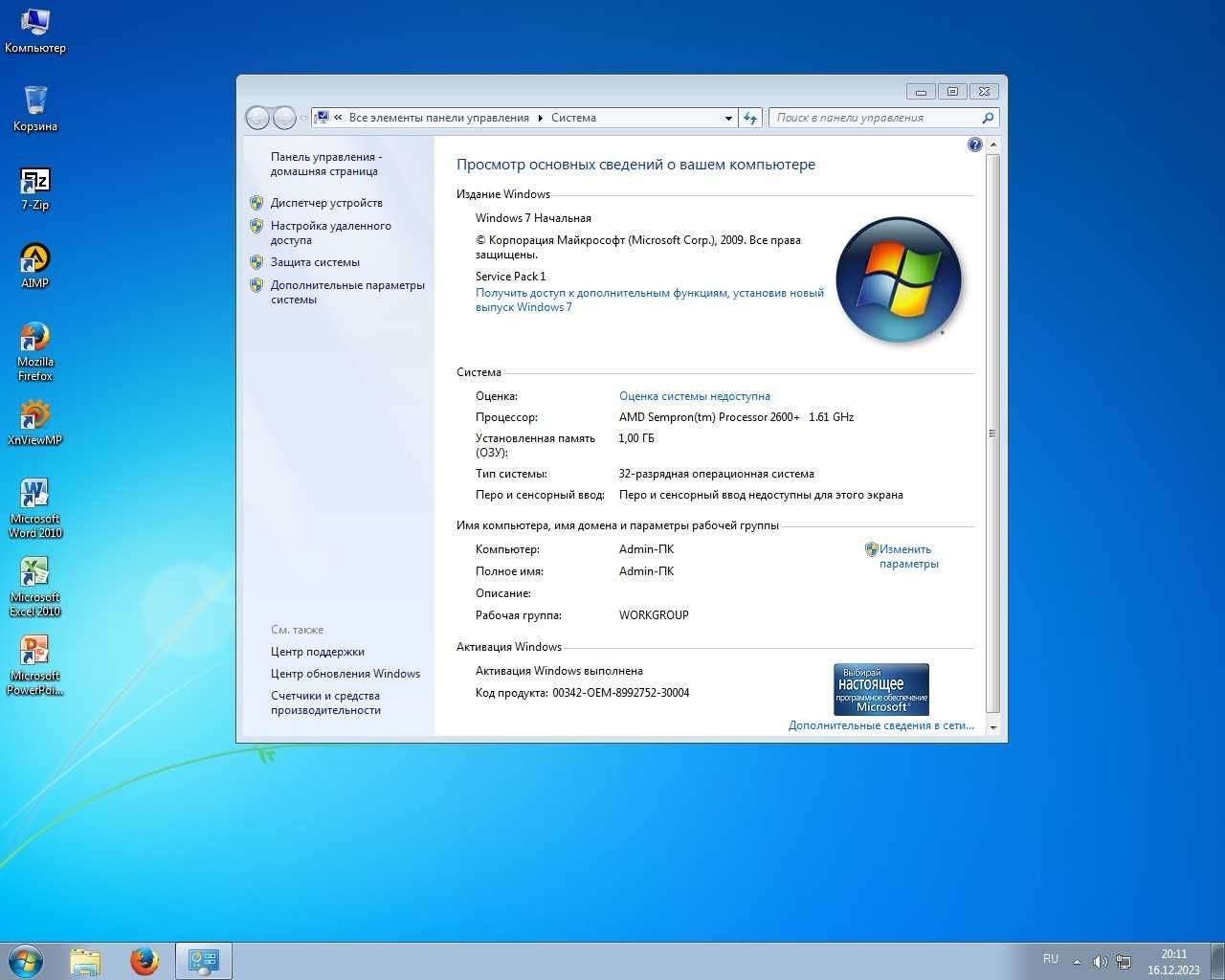Click the help question mark icon
Viewport: 1225px width, 980px height.
[974, 145]
